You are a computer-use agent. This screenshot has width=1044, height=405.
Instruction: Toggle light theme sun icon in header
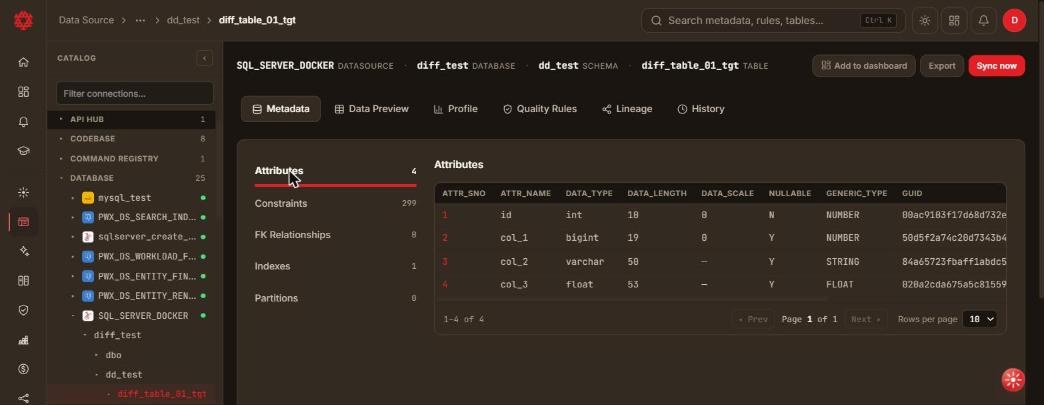925,21
